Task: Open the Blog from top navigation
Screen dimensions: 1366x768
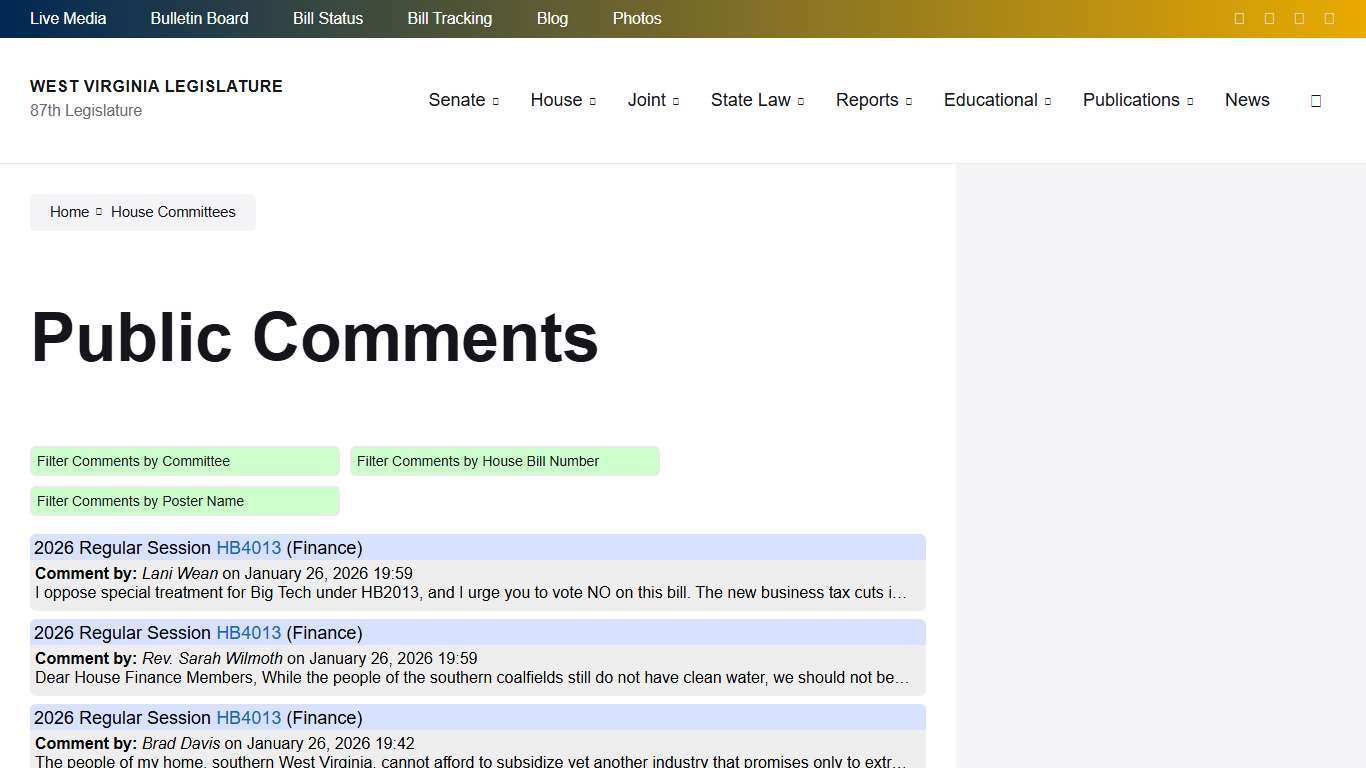Action: 552,18
